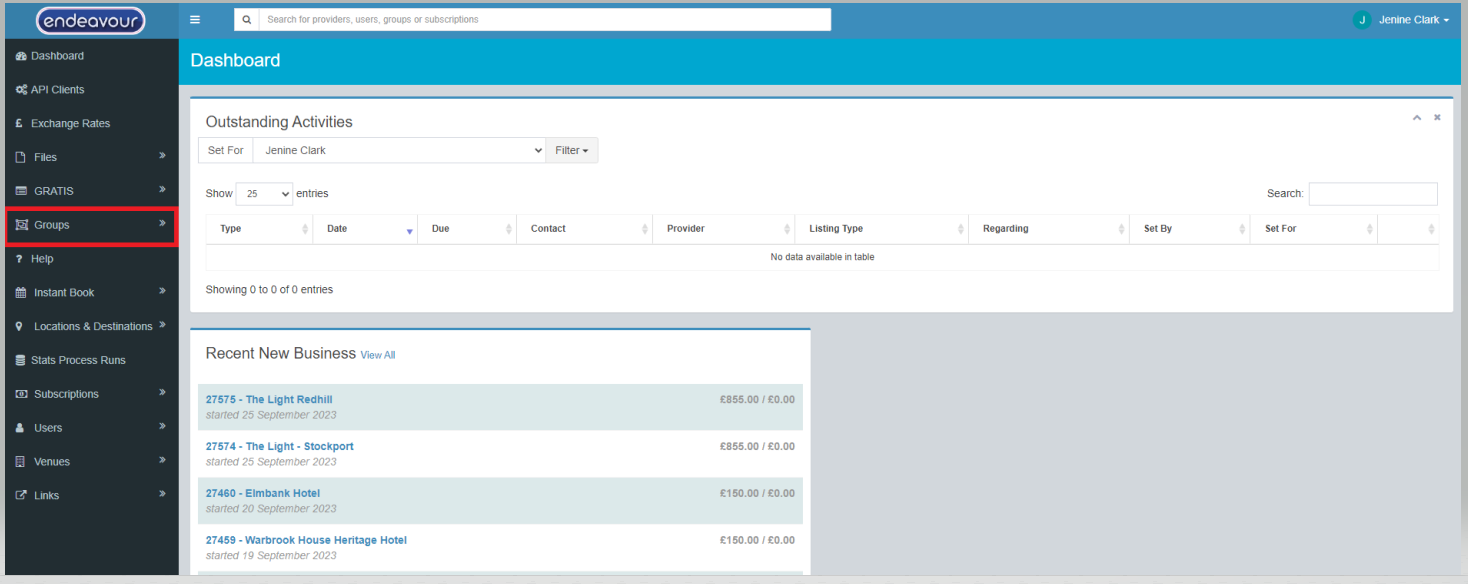This screenshot has height=584, width=1468.
Task: Expand the Links submenu chevron
Action: tap(162, 495)
